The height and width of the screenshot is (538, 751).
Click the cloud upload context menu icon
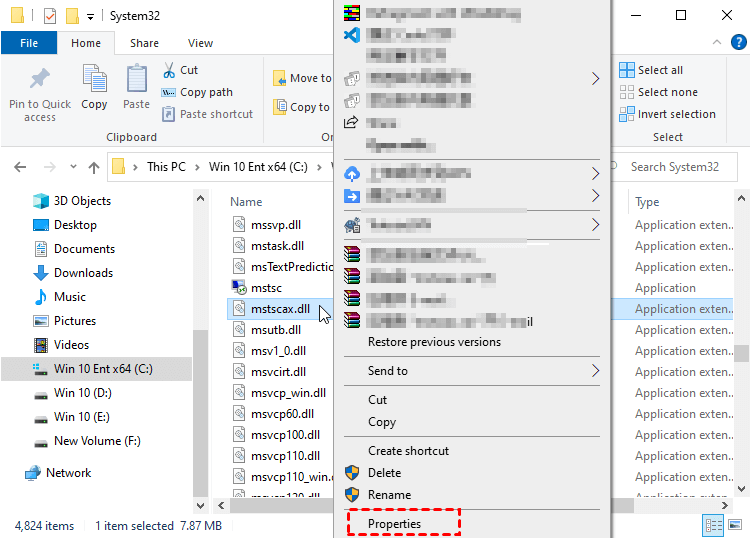[352, 173]
